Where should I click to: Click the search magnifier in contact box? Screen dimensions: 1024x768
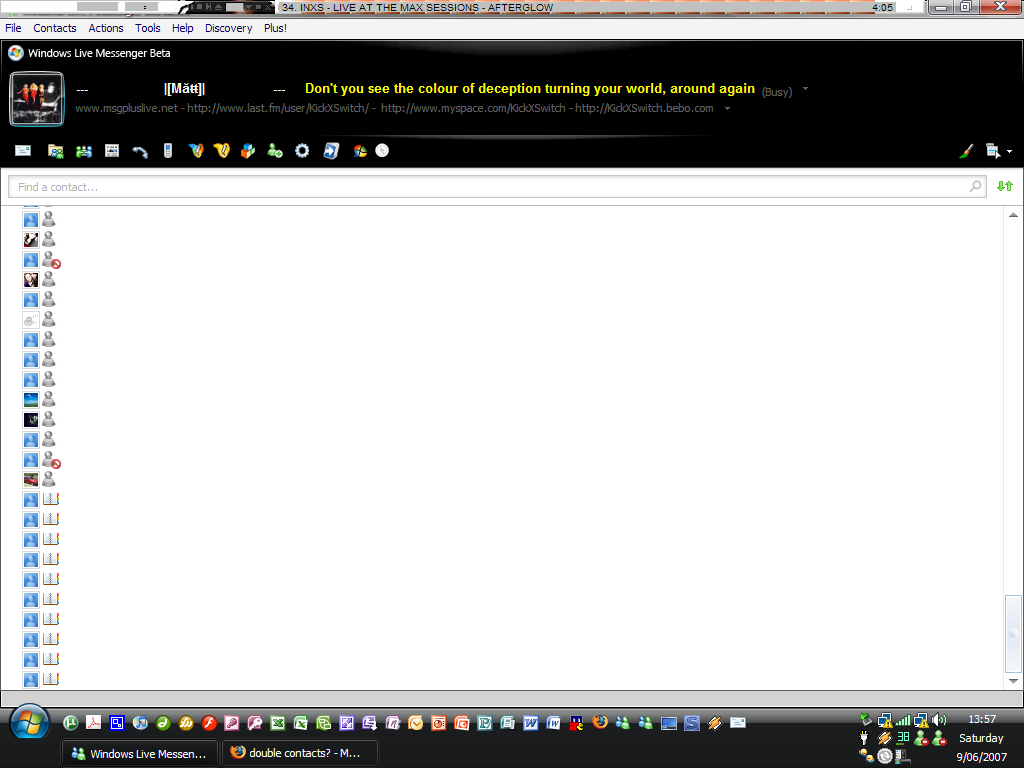976,186
